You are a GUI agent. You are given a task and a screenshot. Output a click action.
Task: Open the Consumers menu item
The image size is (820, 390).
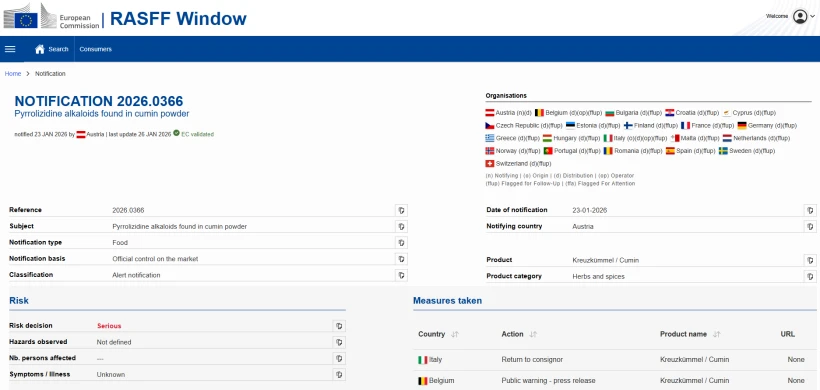pyautogui.click(x=96, y=49)
